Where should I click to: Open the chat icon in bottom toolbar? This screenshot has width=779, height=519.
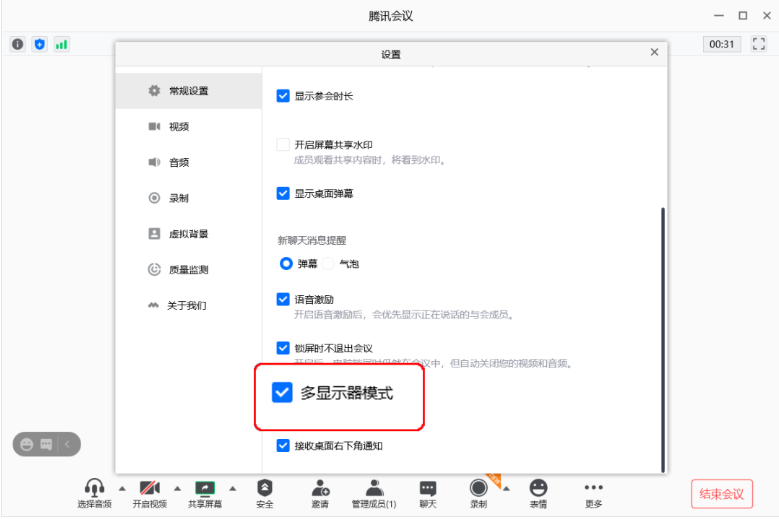pos(428,488)
